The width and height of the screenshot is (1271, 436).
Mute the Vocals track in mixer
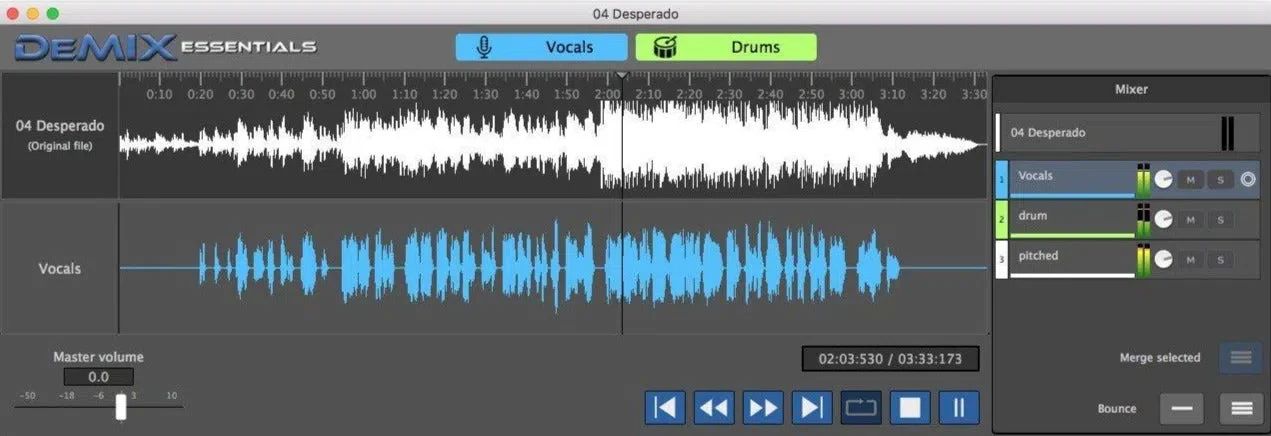pyautogui.click(x=1190, y=180)
